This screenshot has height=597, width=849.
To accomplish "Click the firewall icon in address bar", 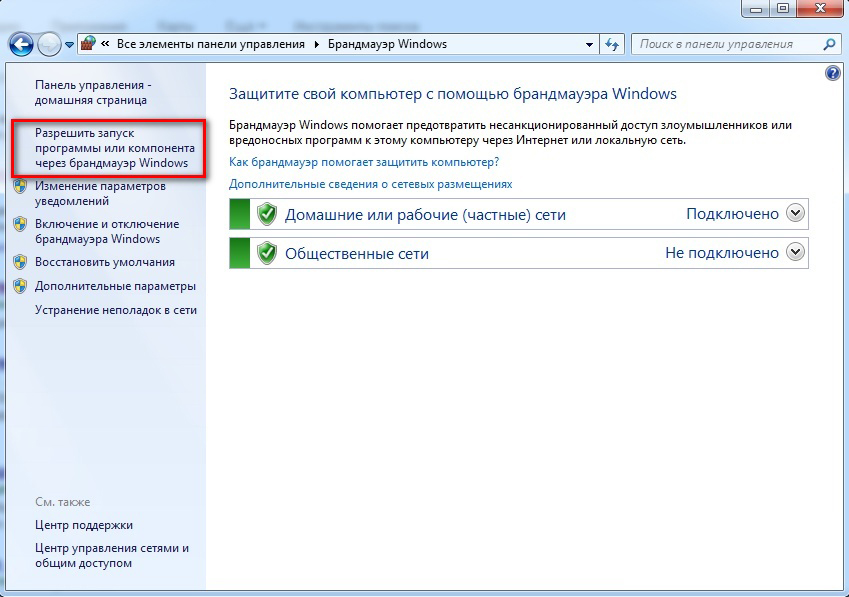I will pyautogui.click(x=88, y=44).
